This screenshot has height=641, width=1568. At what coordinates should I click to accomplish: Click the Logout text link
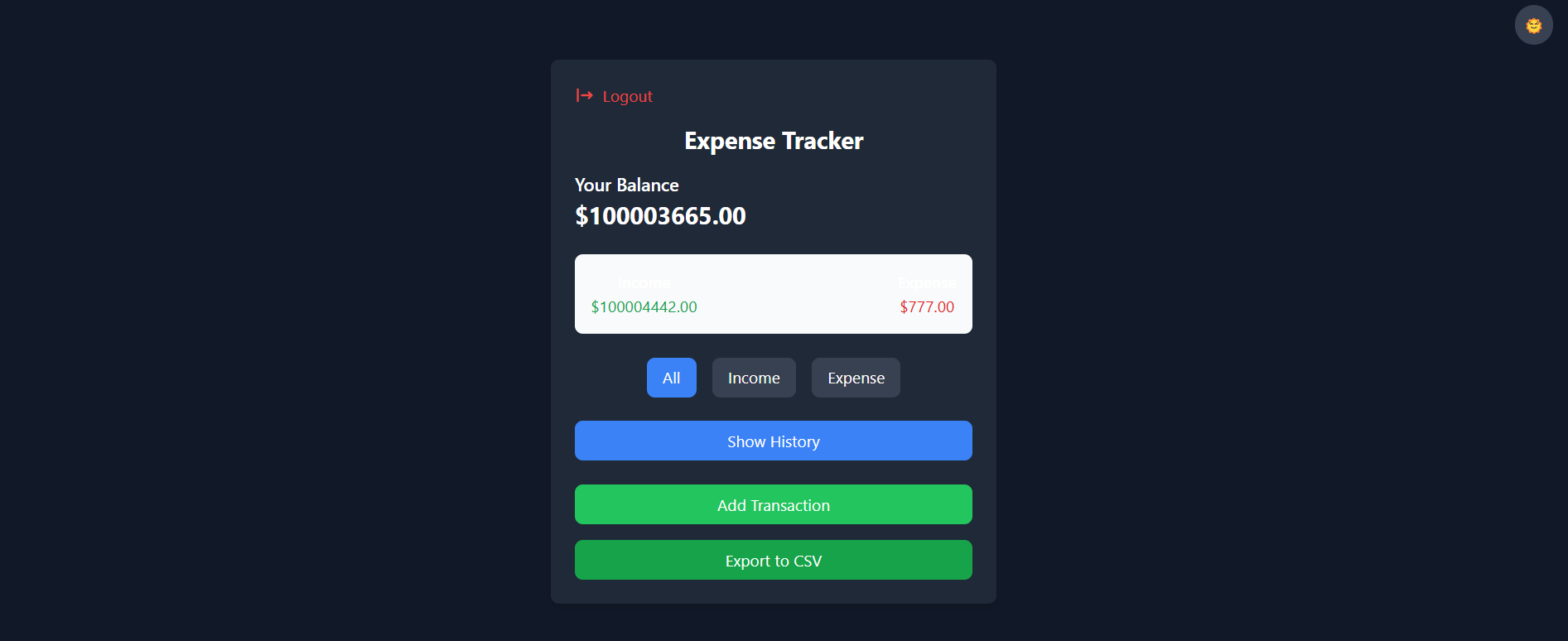point(627,96)
